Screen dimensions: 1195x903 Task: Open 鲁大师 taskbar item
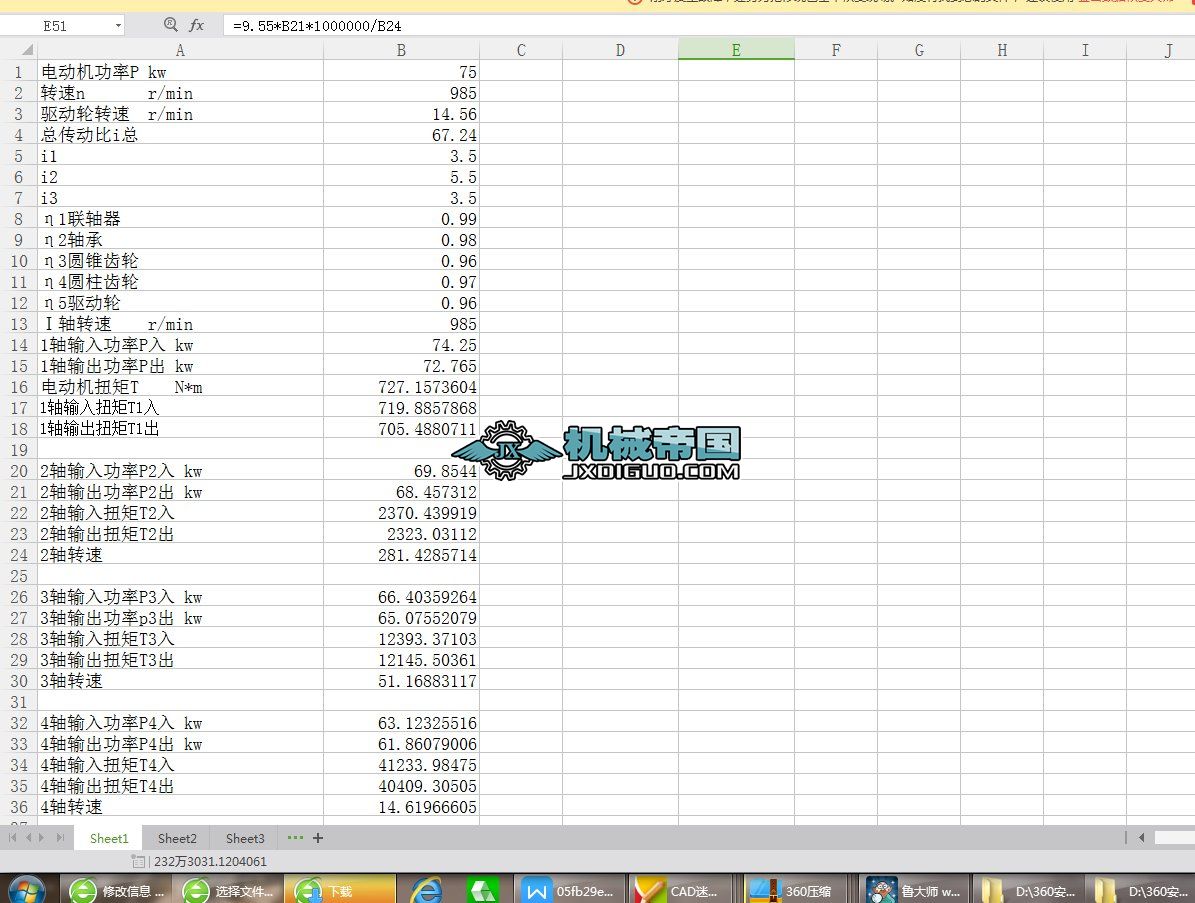(914, 890)
